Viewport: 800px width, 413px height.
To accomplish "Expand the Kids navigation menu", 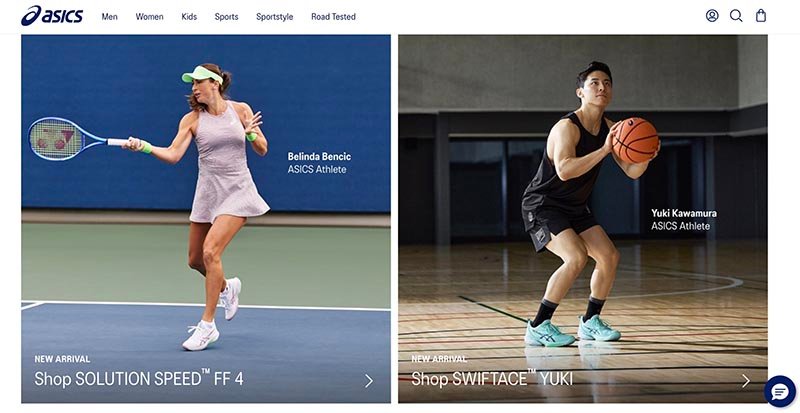I will tap(189, 17).
